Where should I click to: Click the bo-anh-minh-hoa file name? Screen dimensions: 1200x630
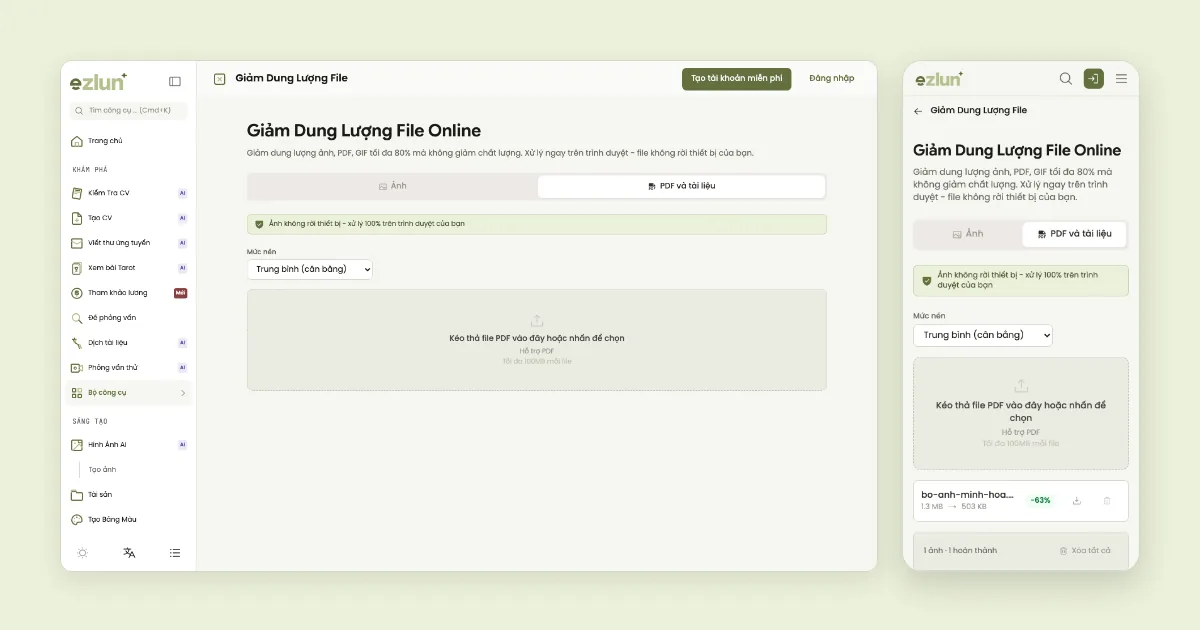967,494
